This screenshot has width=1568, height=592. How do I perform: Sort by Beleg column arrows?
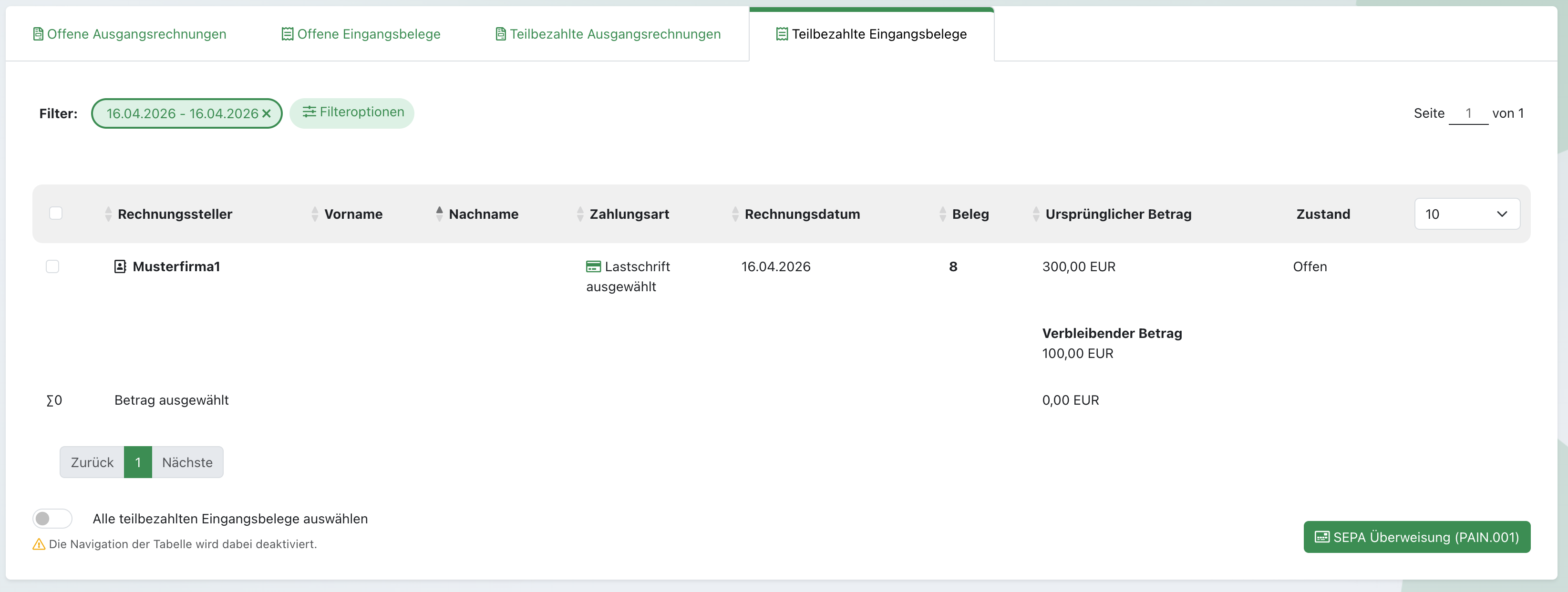(x=943, y=214)
